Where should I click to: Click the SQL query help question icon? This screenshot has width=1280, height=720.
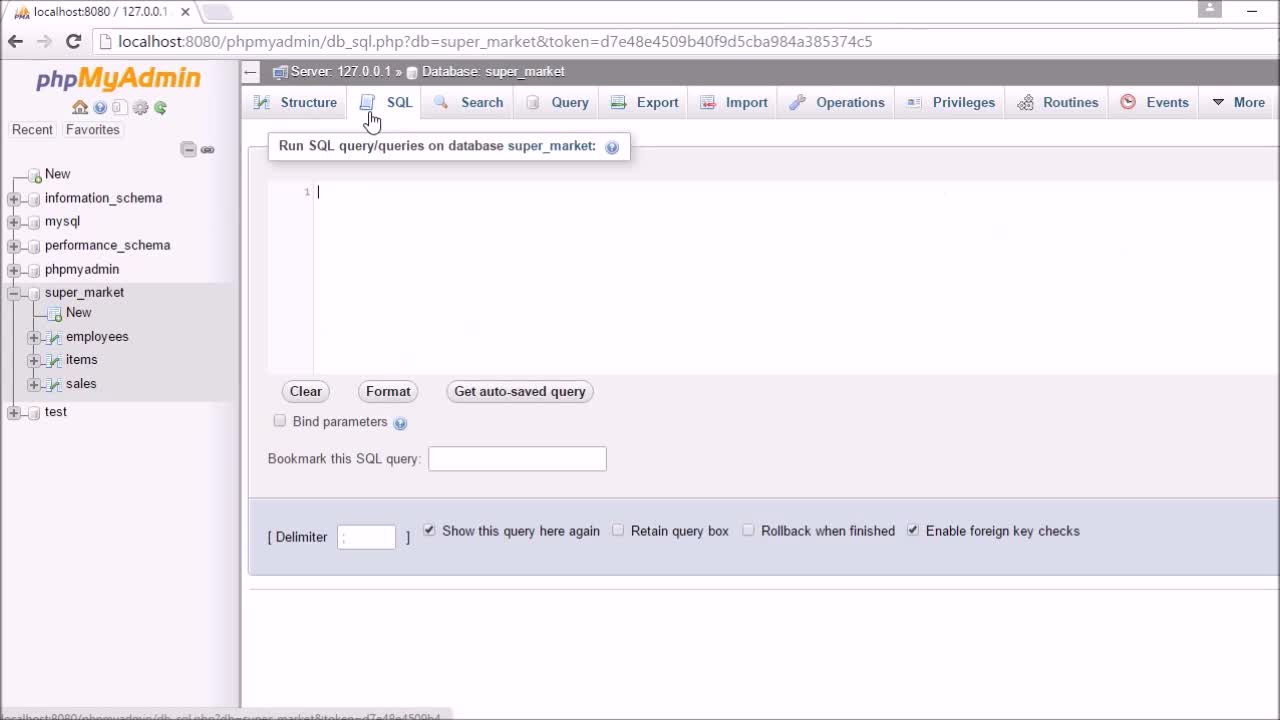pyautogui.click(x=612, y=147)
